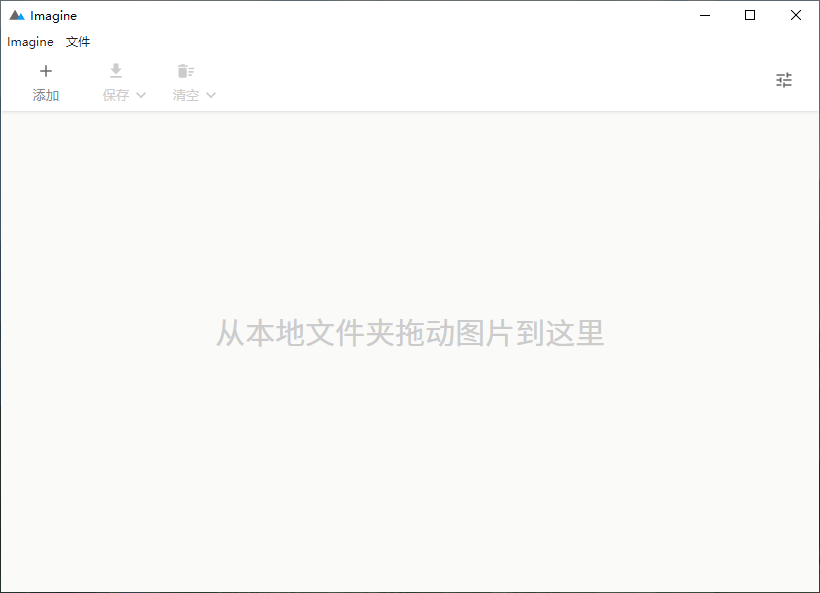820x593 pixels.
Task: Click the 保存 text label
Action: pyautogui.click(x=116, y=95)
